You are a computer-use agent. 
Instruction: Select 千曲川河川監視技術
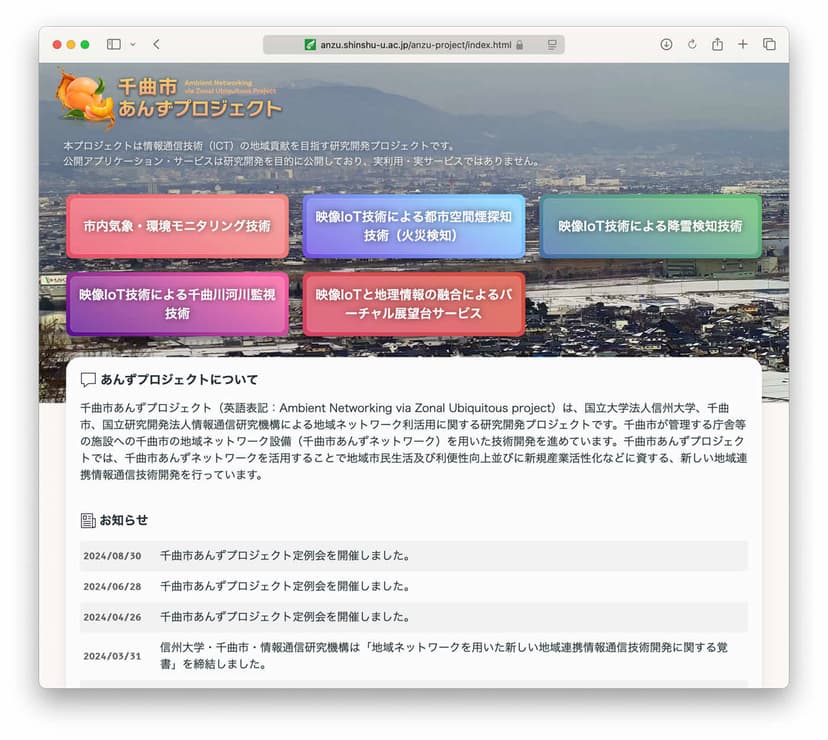tap(177, 303)
